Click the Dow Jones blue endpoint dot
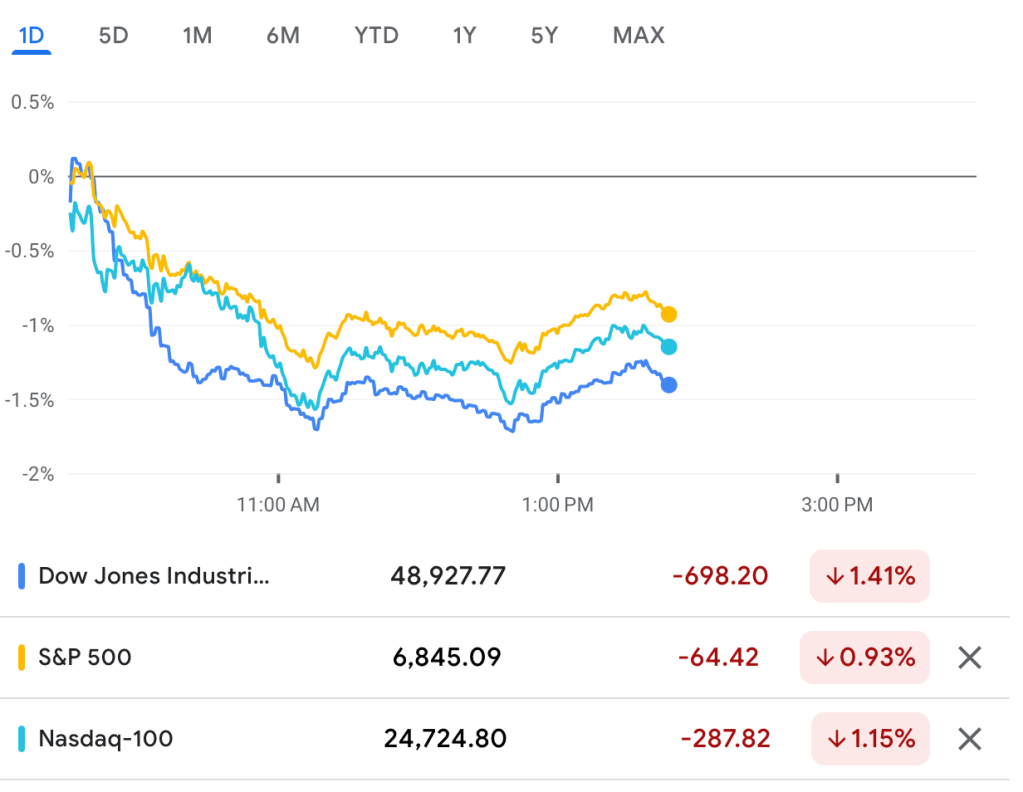 [669, 385]
